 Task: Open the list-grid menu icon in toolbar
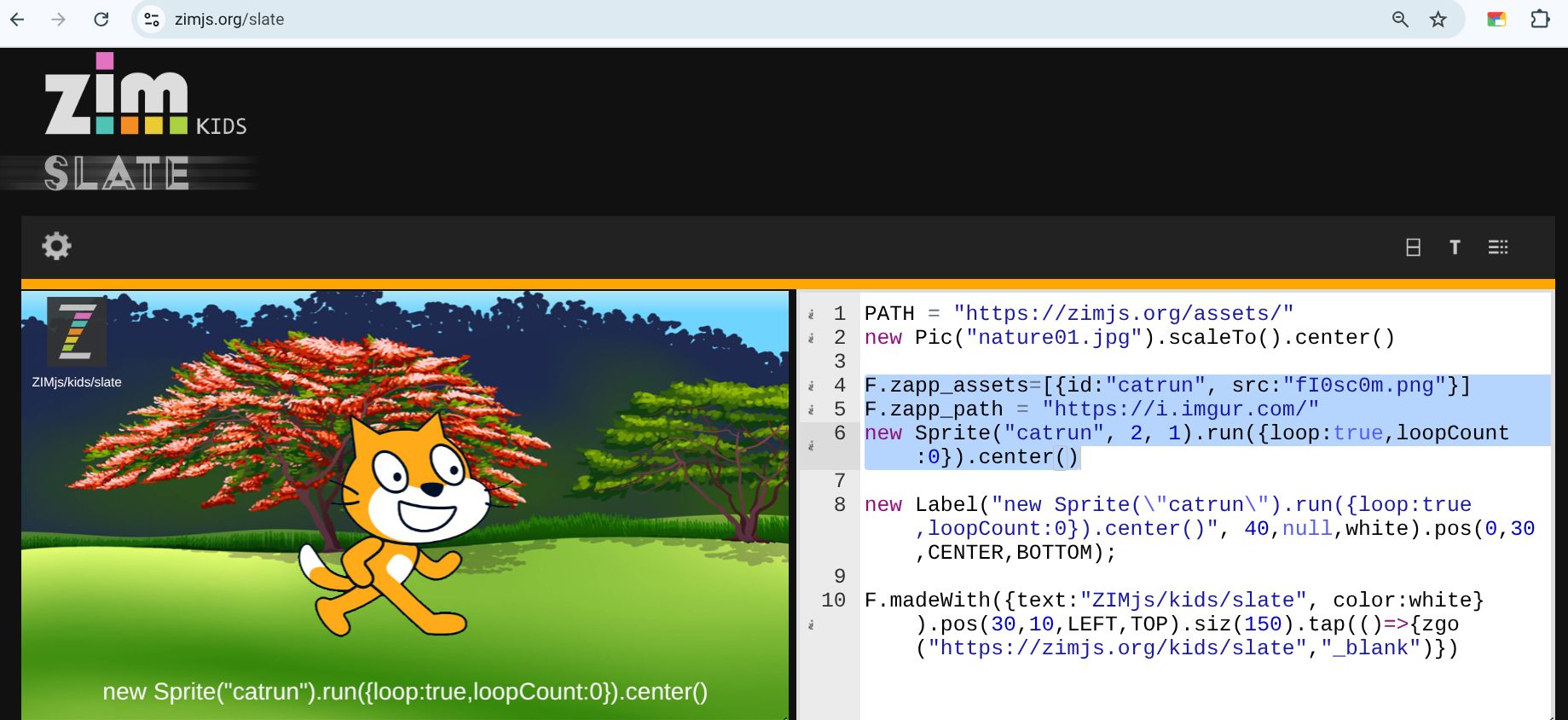click(x=1497, y=247)
